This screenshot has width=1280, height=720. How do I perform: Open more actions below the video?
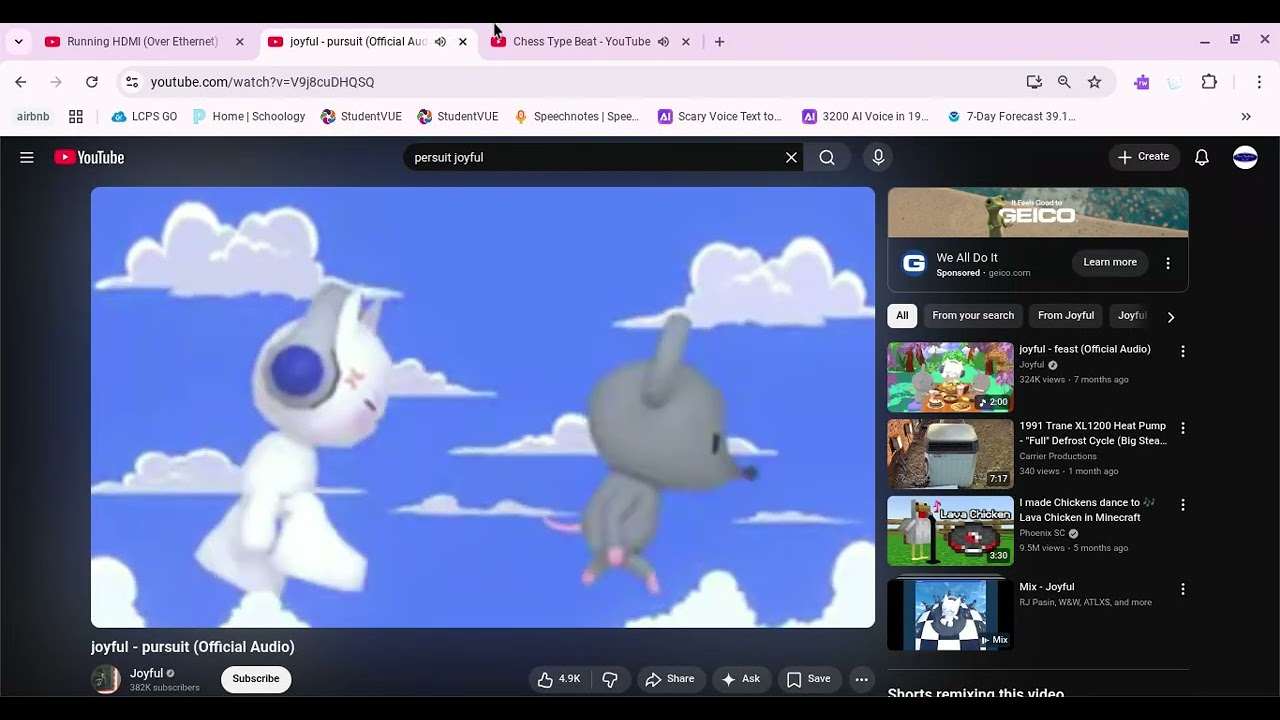(861, 679)
